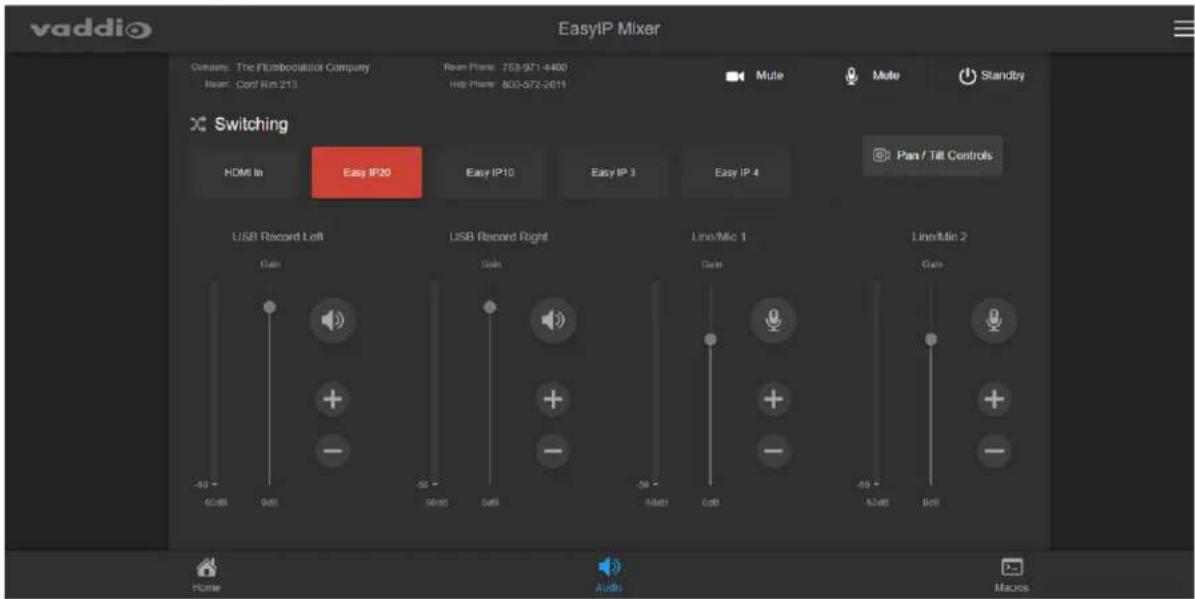Mute video with the camera Mute button

click(x=754, y=75)
